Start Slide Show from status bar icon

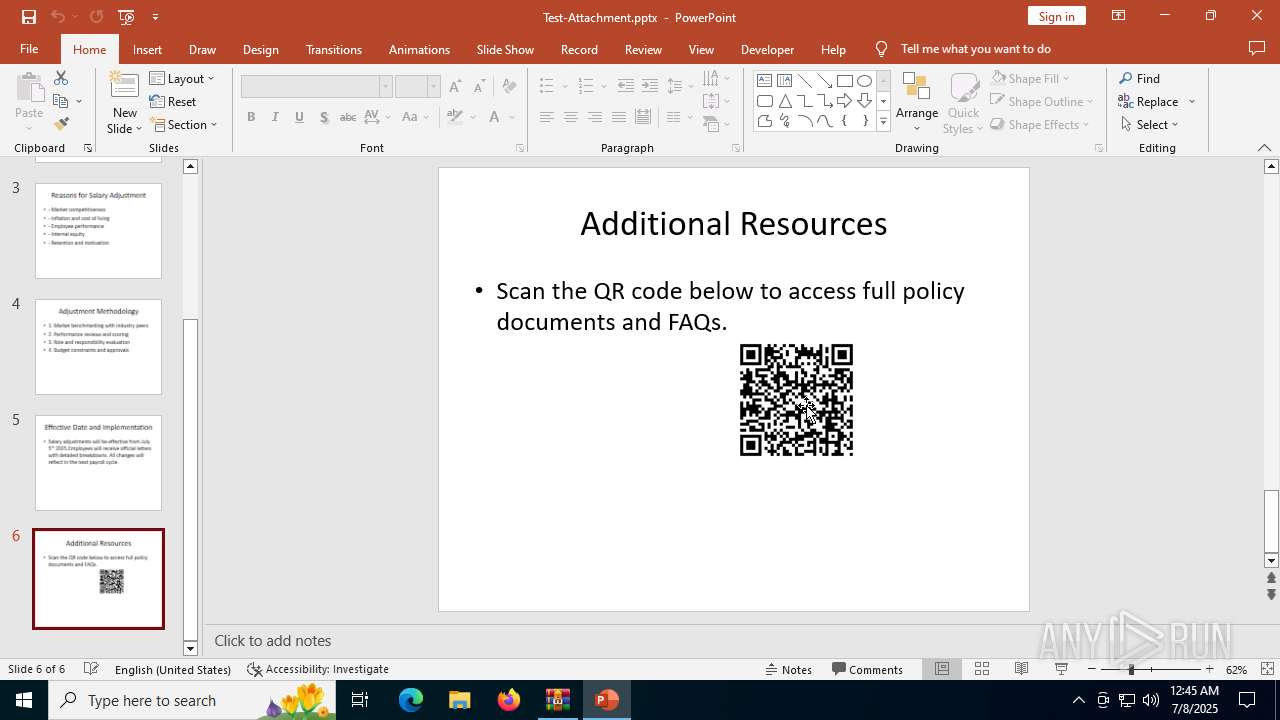tap(1061, 669)
